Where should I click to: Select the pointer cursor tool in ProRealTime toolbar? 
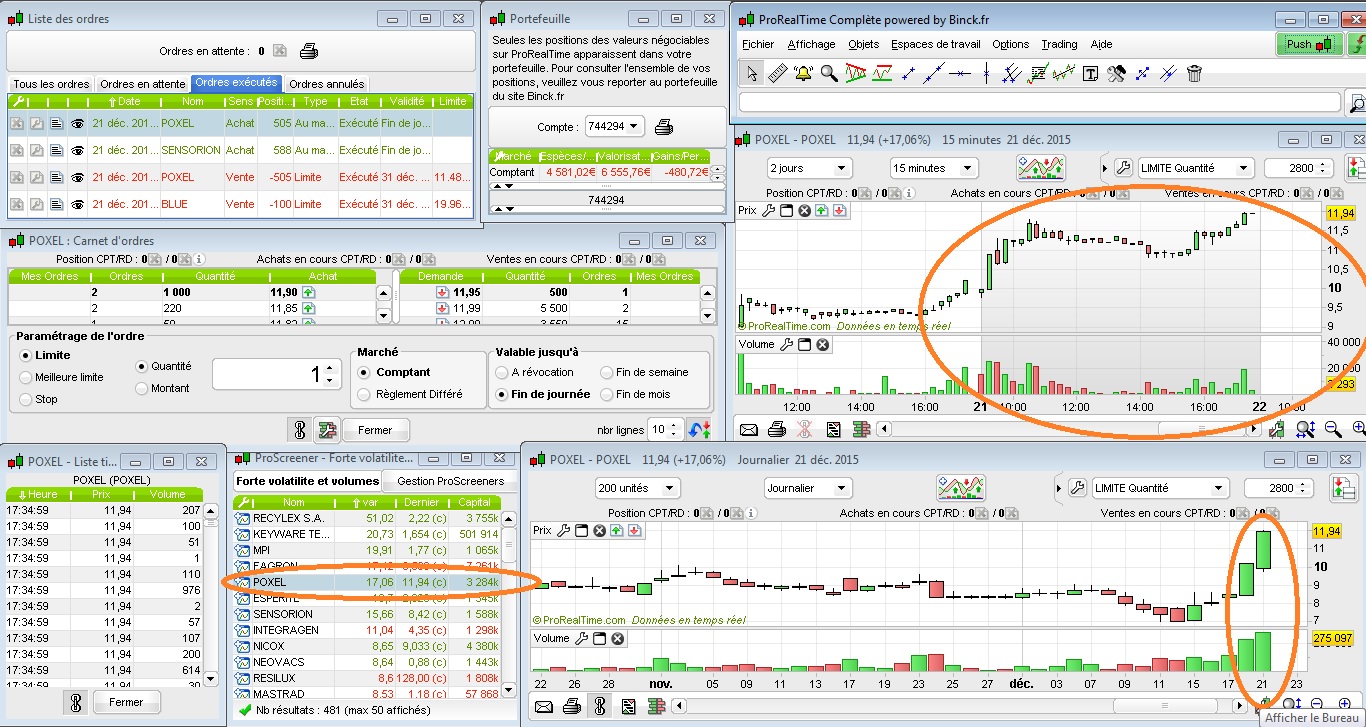(x=753, y=73)
